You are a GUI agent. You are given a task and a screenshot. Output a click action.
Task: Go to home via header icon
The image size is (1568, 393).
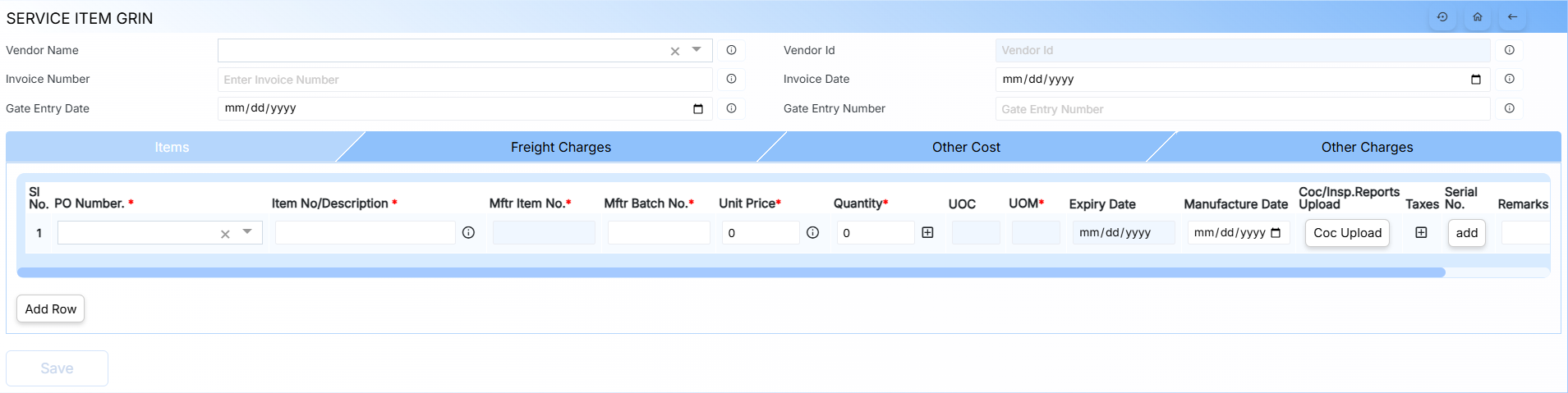click(1478, 17)
